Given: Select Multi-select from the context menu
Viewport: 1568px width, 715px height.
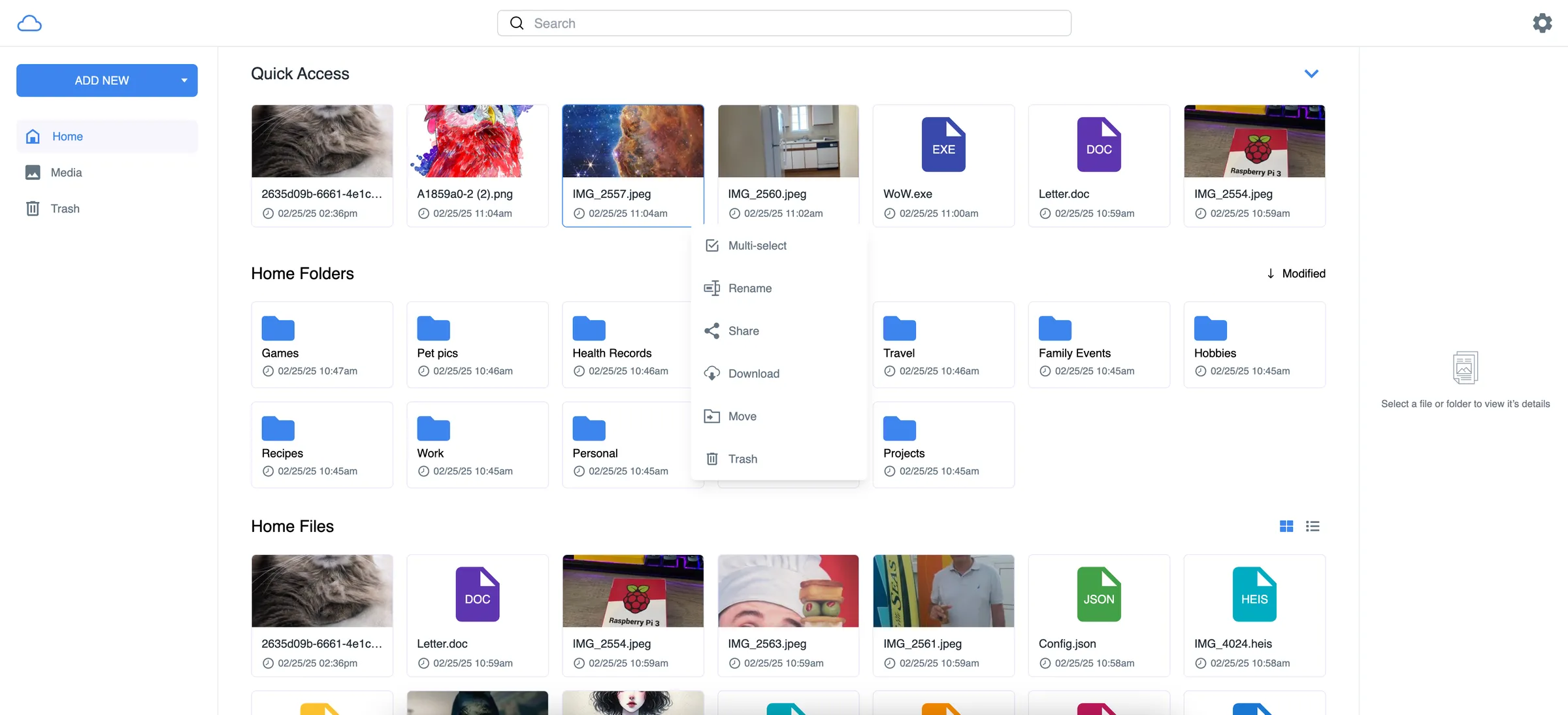Looking at the screenshot, I should (x=757, y=246).
